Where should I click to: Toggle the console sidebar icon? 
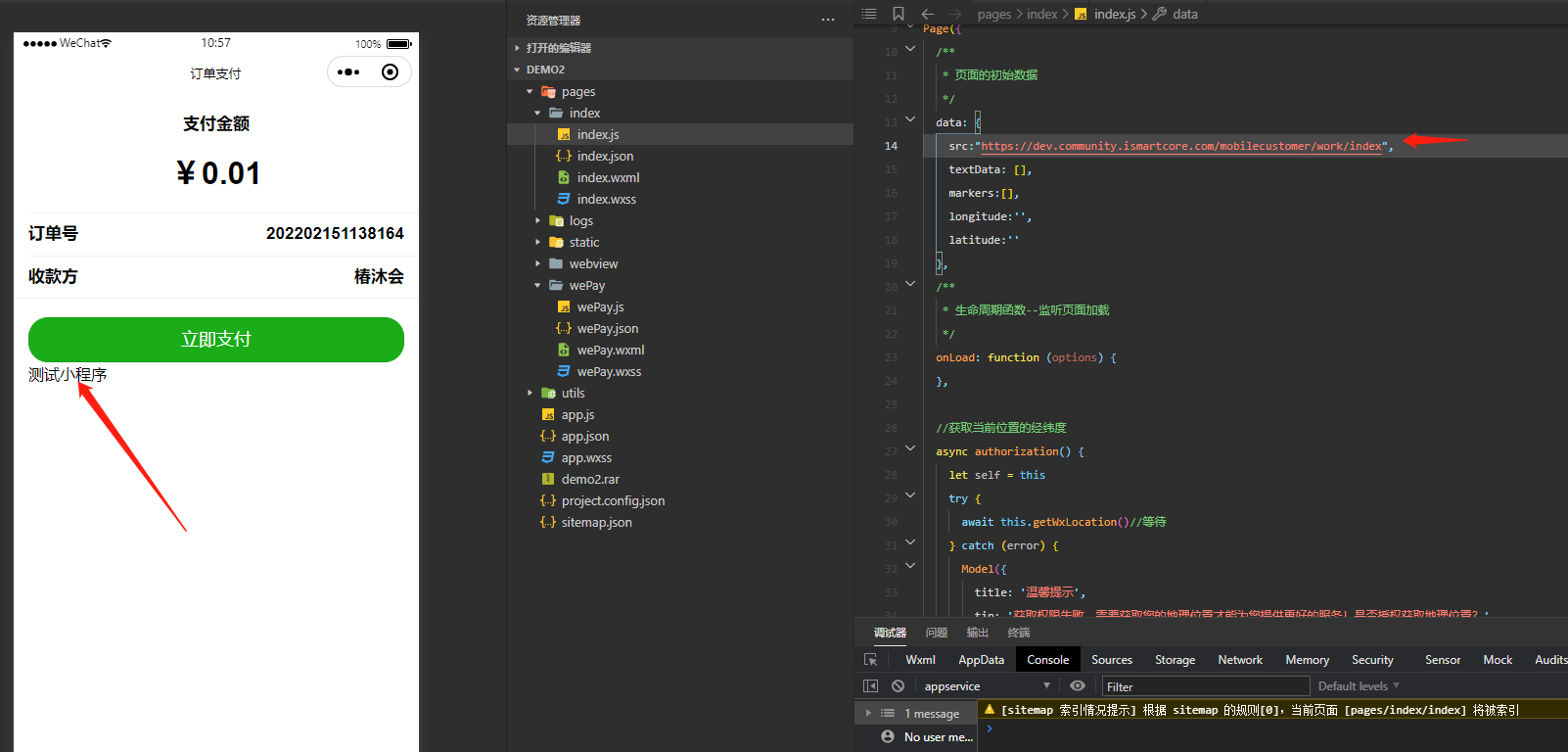870,686
